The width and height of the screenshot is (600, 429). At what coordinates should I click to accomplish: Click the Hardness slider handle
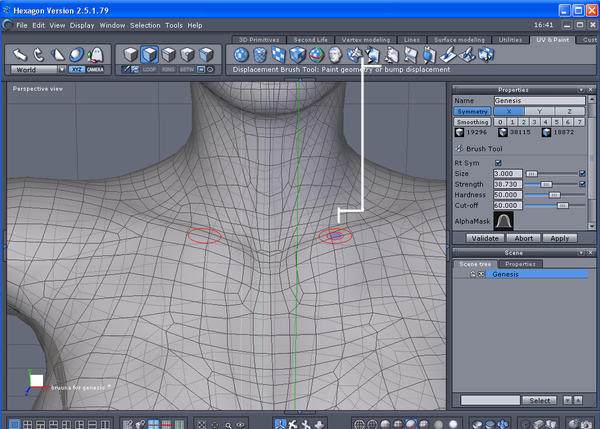point(556,194)
